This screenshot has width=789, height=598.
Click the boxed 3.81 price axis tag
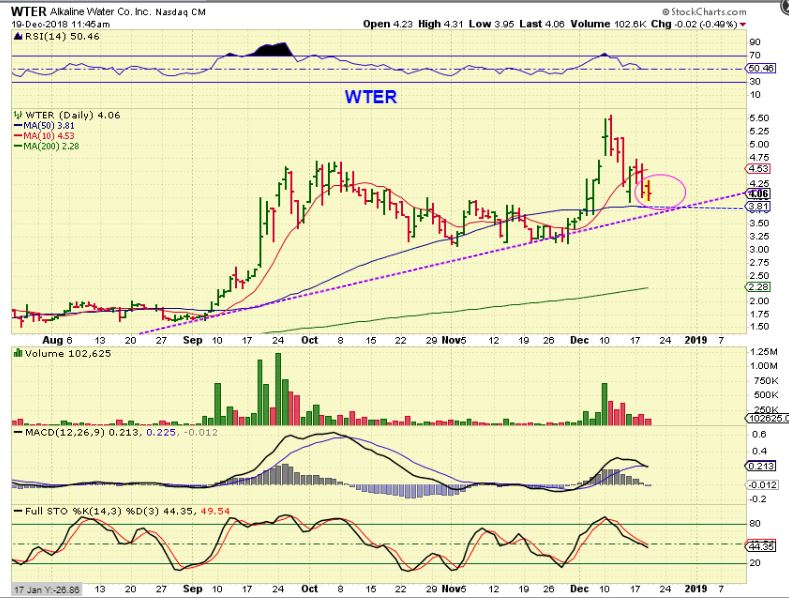tap(759, 206)
